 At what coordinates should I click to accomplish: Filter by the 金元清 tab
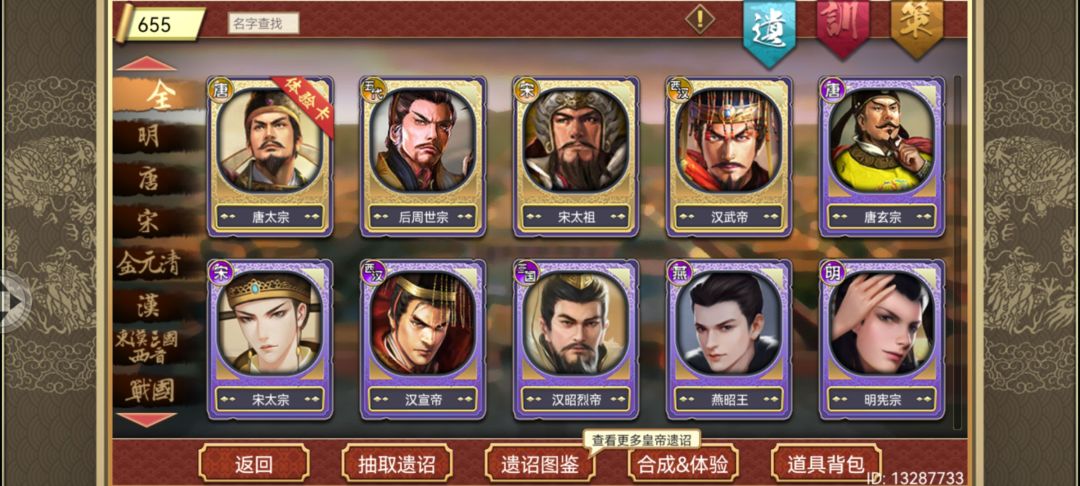tap(149, 262)
